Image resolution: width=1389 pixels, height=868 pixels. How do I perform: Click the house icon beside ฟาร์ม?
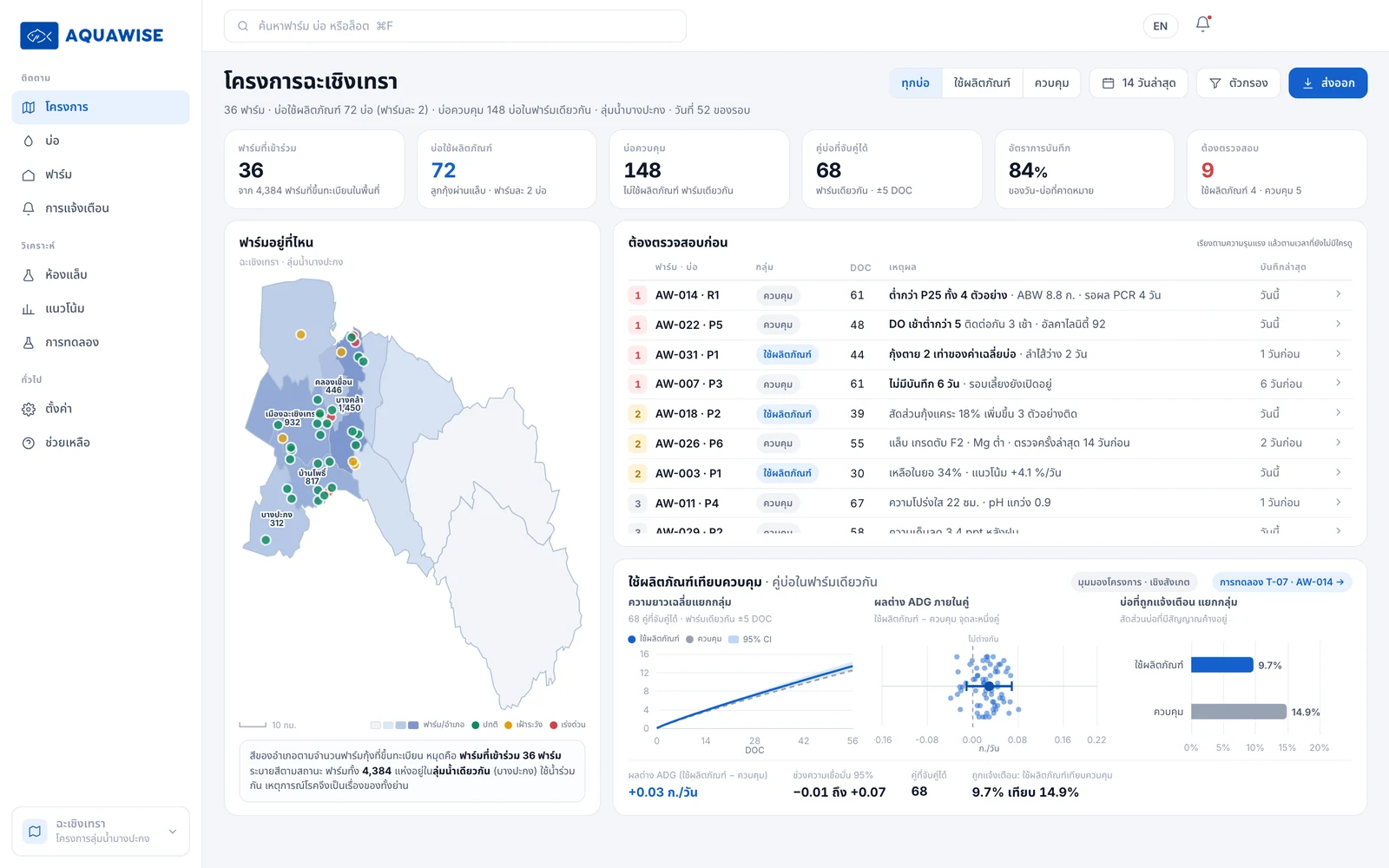tap(29, 174)
